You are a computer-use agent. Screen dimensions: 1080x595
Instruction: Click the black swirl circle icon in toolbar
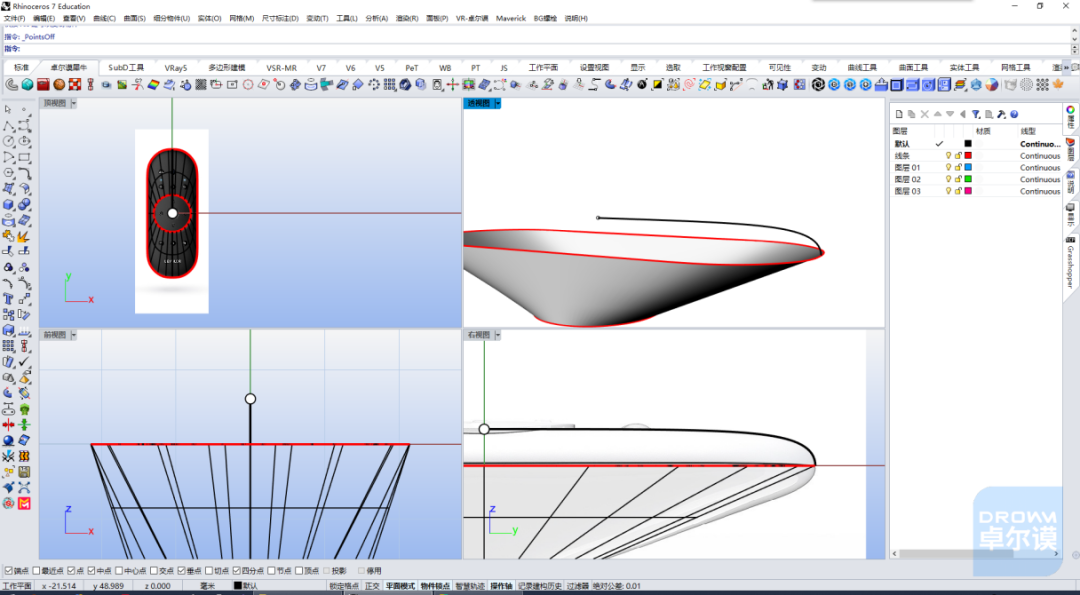(x=818, y=85)
